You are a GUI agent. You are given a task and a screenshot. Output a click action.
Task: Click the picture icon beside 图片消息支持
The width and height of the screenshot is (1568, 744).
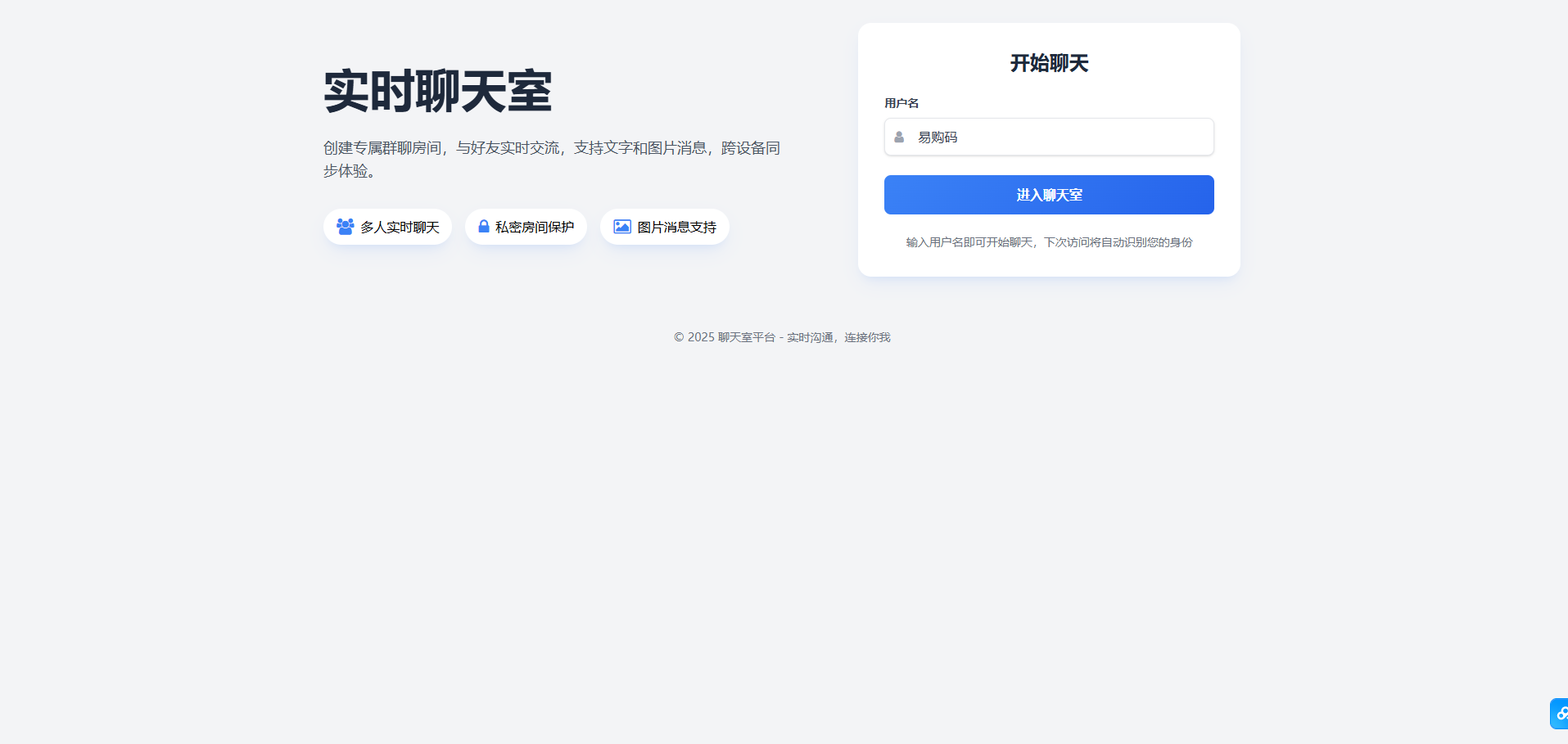(x=622, y=227)
